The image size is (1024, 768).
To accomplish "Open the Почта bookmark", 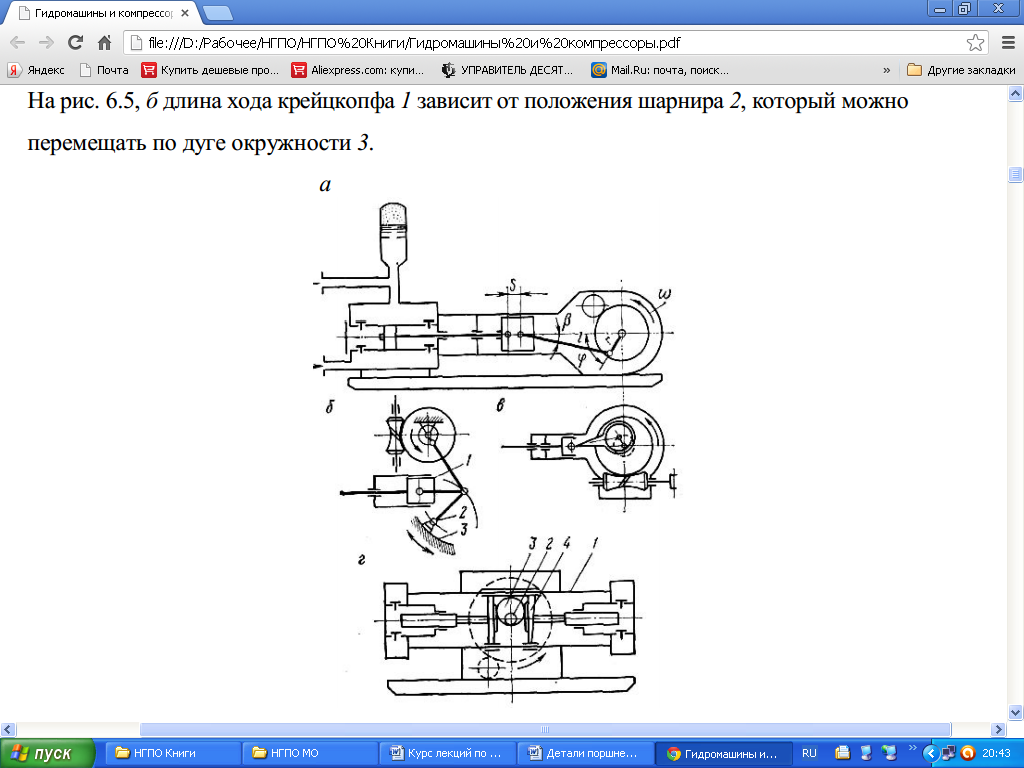I will [104, 70].
